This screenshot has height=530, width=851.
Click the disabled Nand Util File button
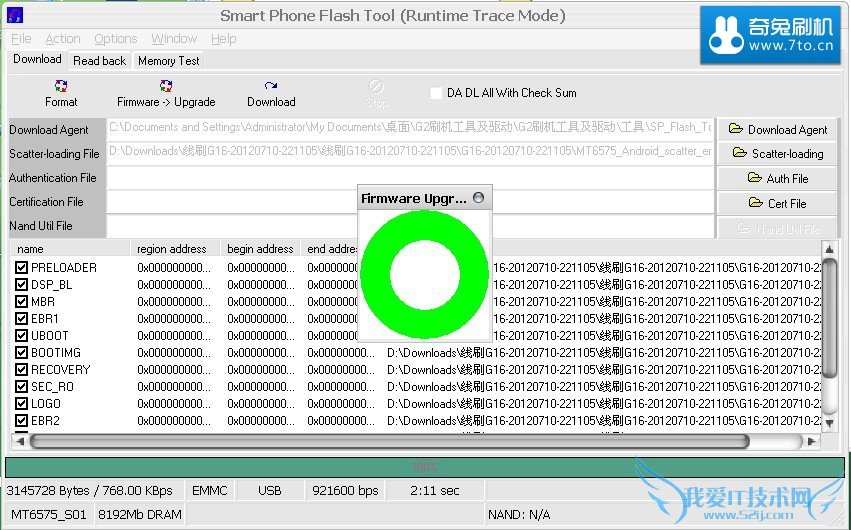pyautogui.click(x=777, y=229)
